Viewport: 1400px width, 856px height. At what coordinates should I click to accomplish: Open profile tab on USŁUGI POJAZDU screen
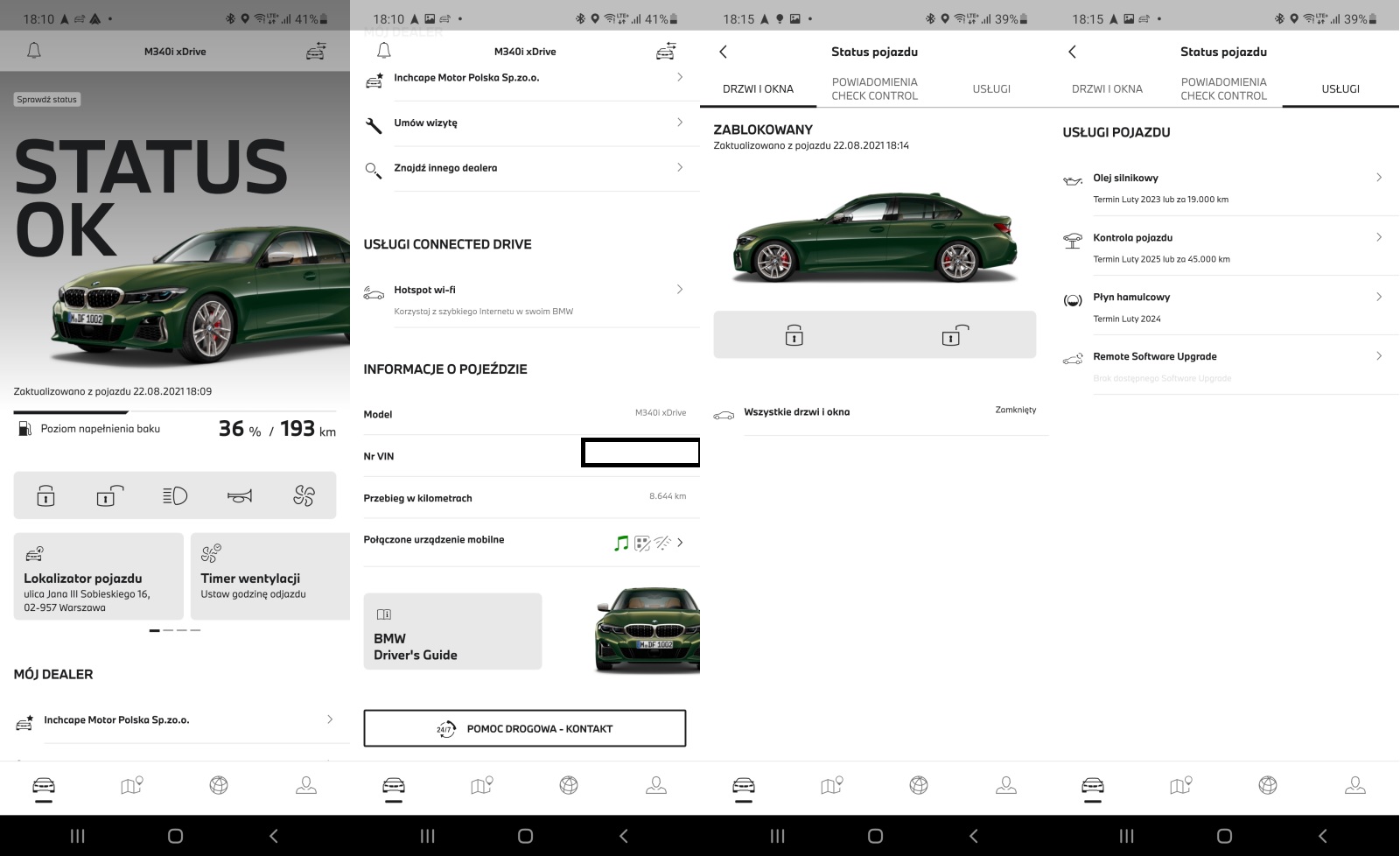click(1355, 785)
